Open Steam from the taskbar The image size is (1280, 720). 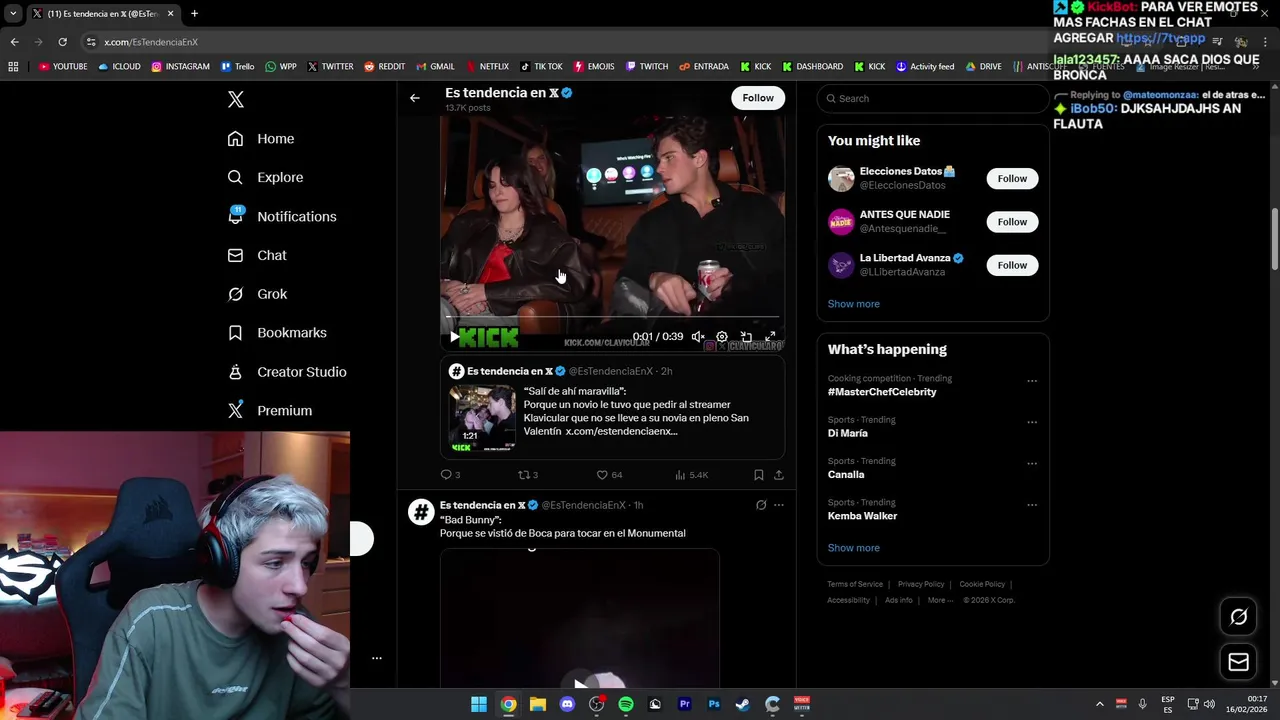(x=743, y=704)
